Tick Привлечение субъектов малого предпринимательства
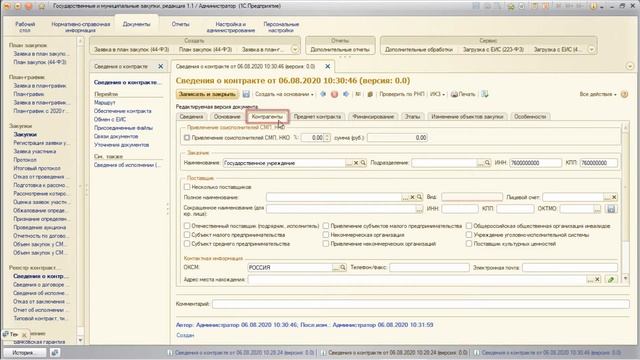 coord(326,226)
